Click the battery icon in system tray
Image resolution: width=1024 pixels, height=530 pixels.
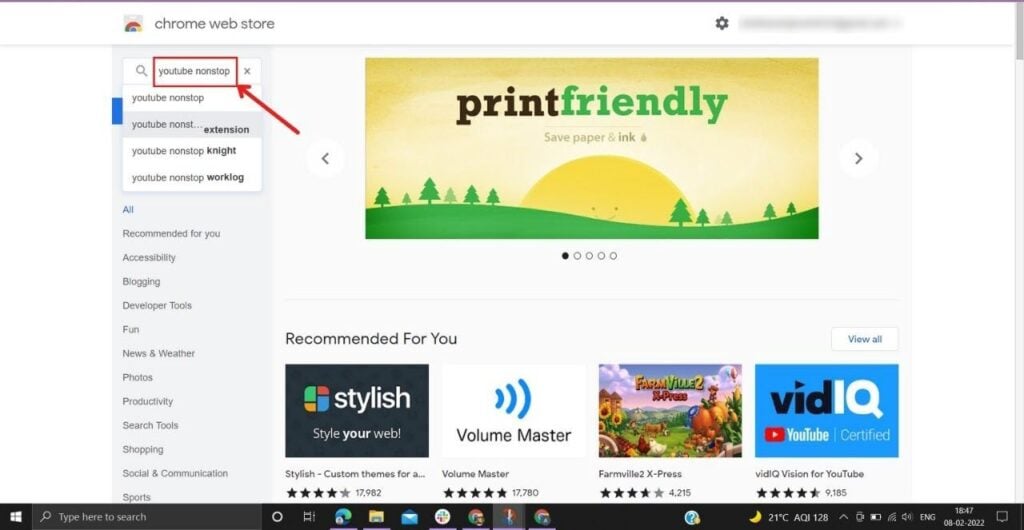point(876,517)
